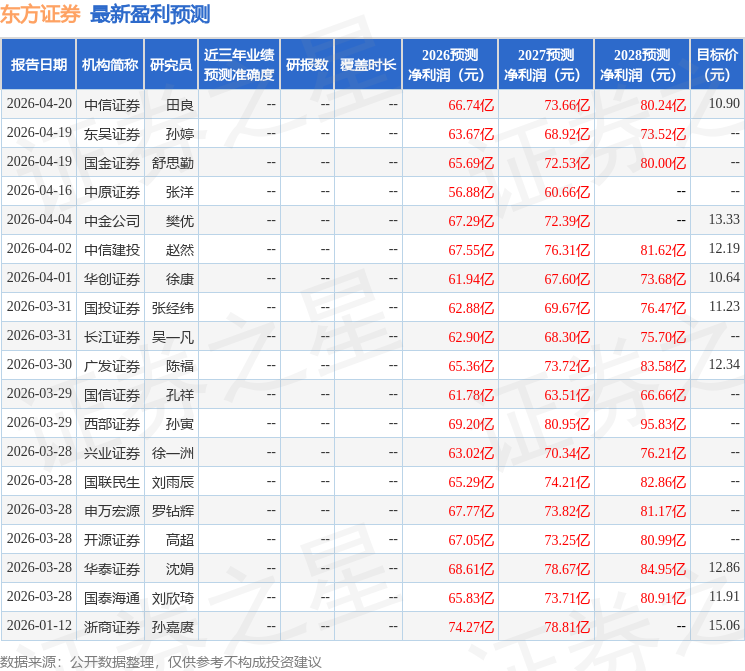The width and height of the screenshot is (745, 671).
Task: Click analyst name 田良
Action: coord(180,105)
